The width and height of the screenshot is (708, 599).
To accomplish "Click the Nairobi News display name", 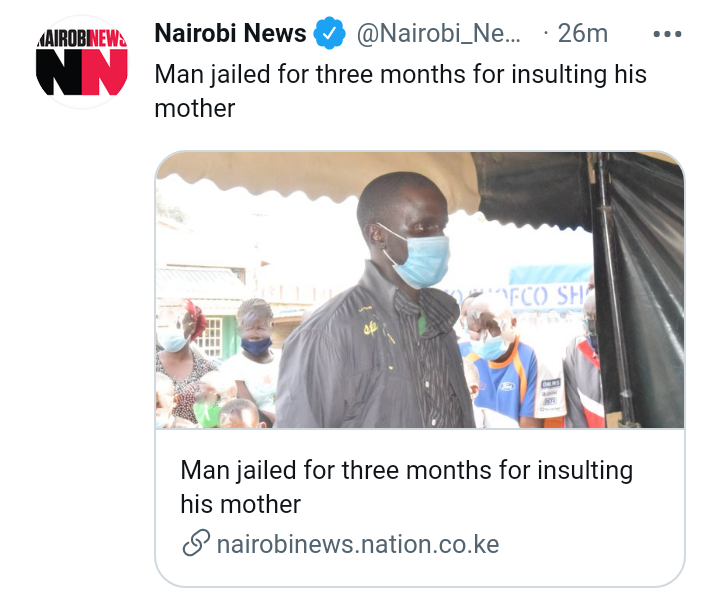I will (230, 33).
